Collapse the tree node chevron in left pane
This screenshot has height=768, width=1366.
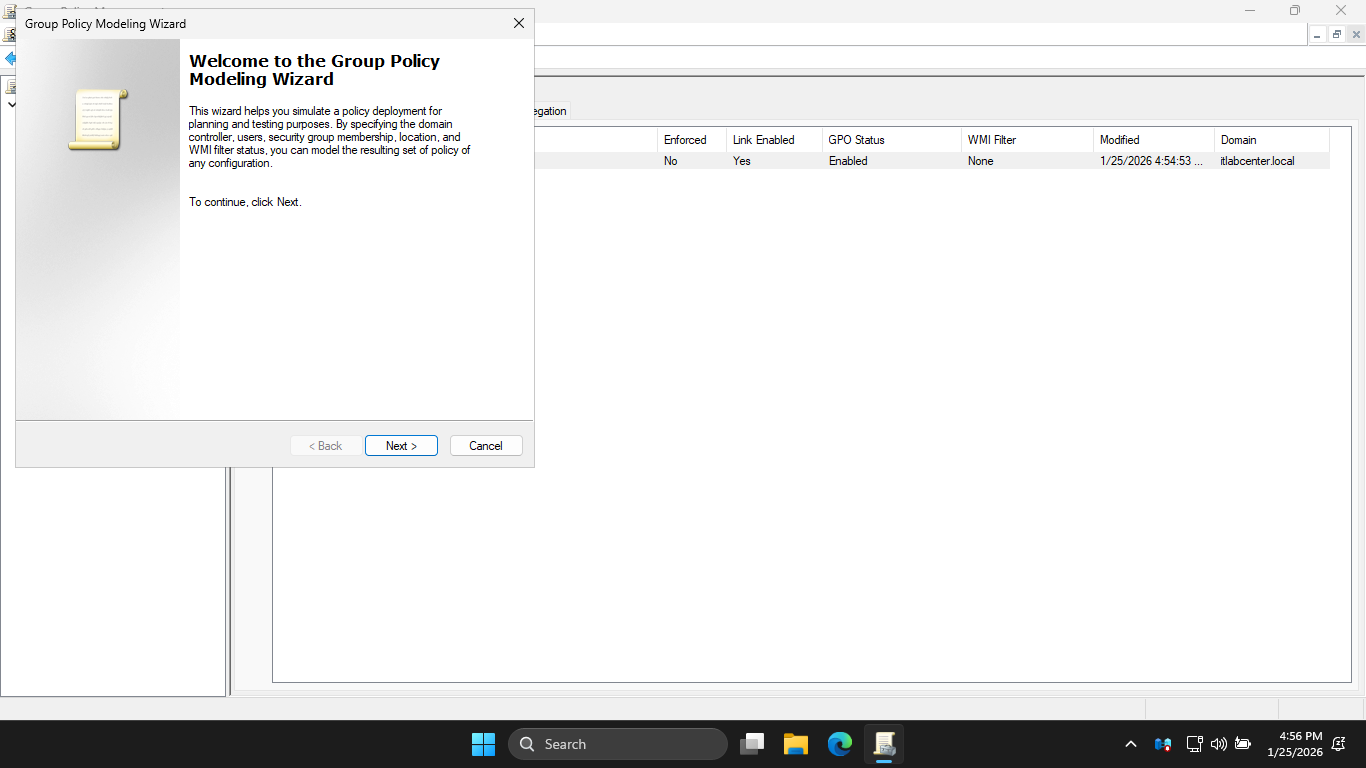point(11,104)
